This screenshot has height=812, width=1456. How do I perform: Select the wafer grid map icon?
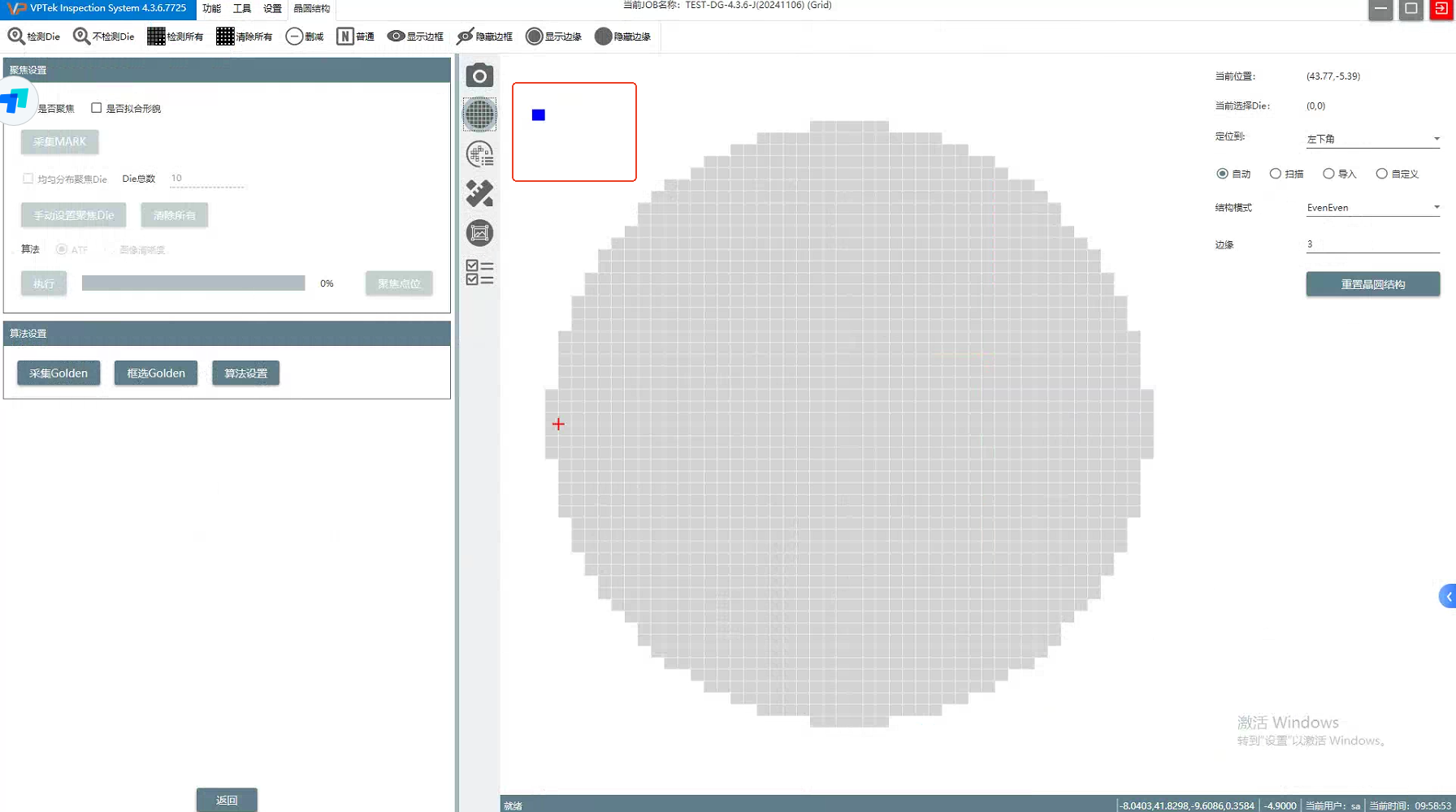coord(479,114)
